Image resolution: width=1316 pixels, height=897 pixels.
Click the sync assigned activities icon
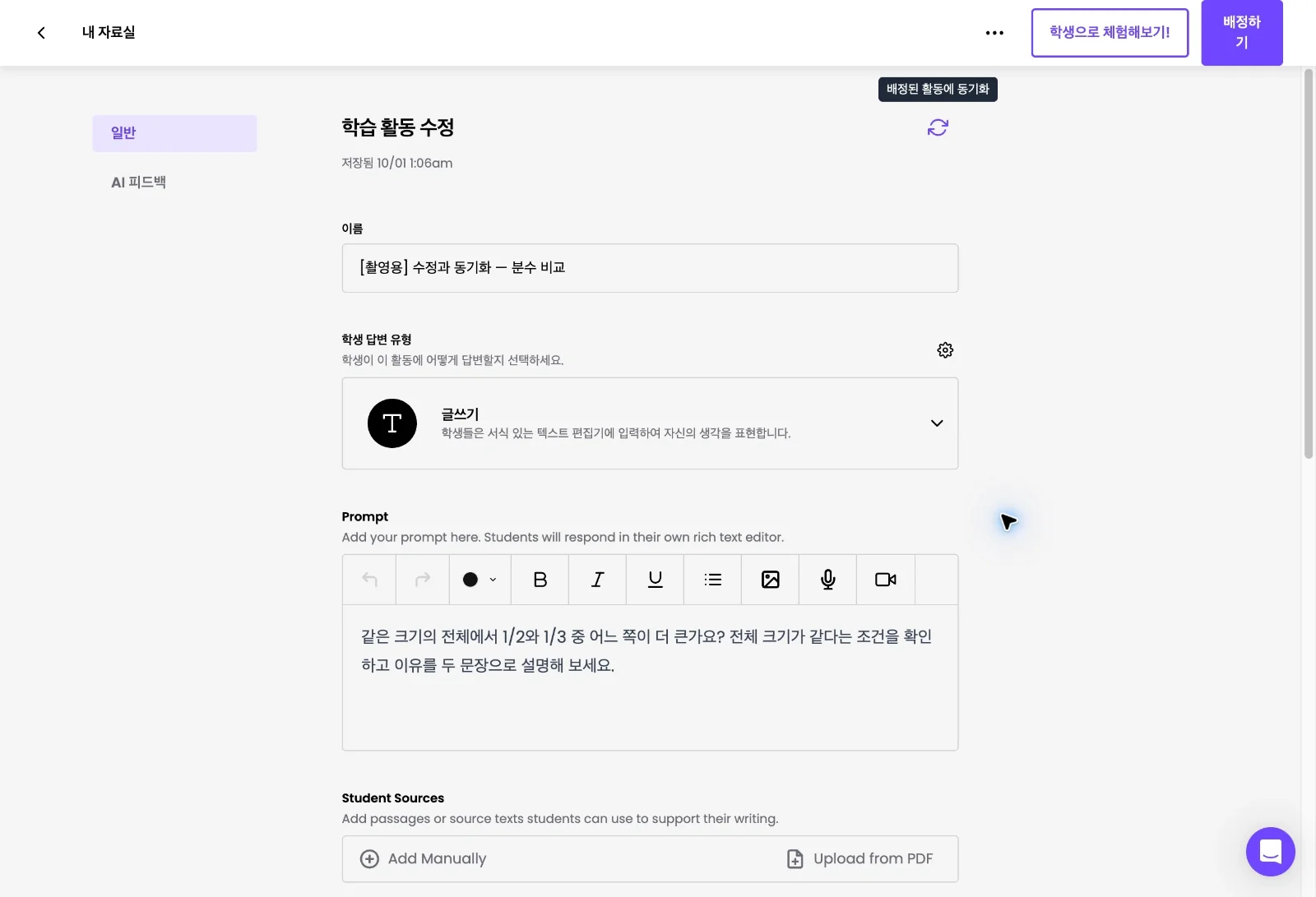tap(938, 127)
